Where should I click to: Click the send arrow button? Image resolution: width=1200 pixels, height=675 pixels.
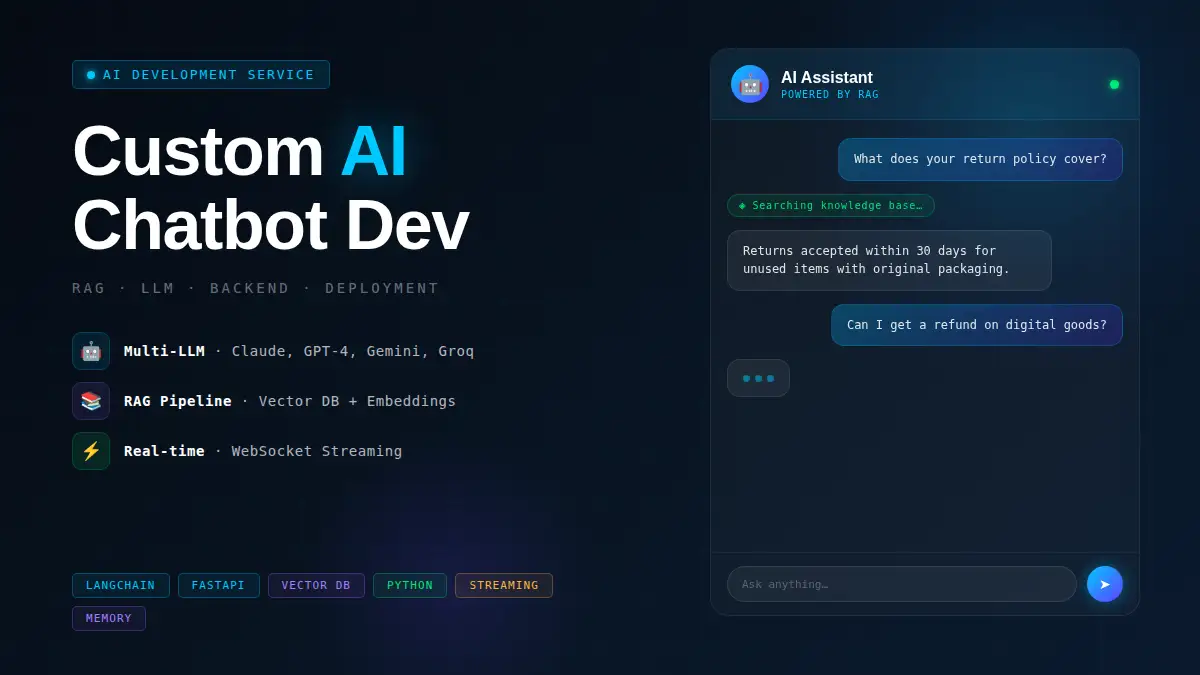[x=1104, y=584]
